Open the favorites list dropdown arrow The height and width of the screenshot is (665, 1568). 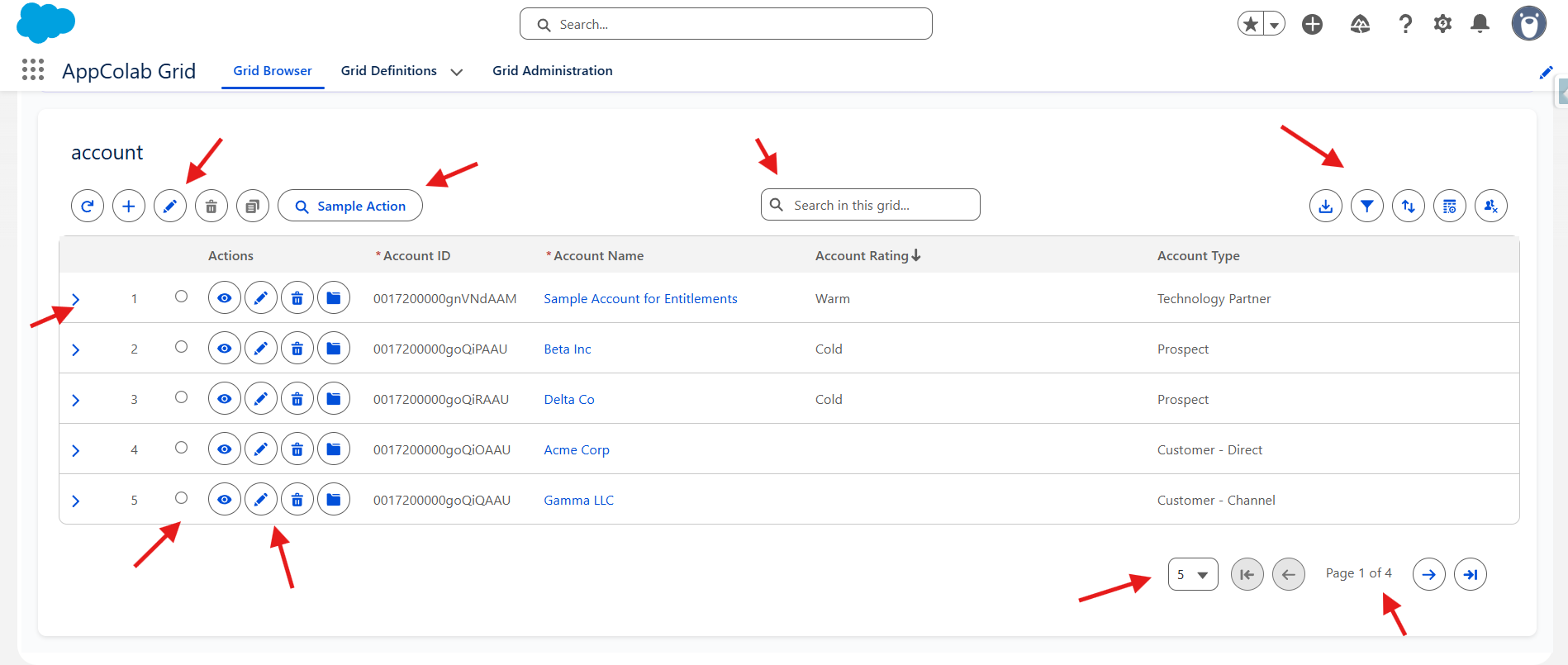point(1275,24)
